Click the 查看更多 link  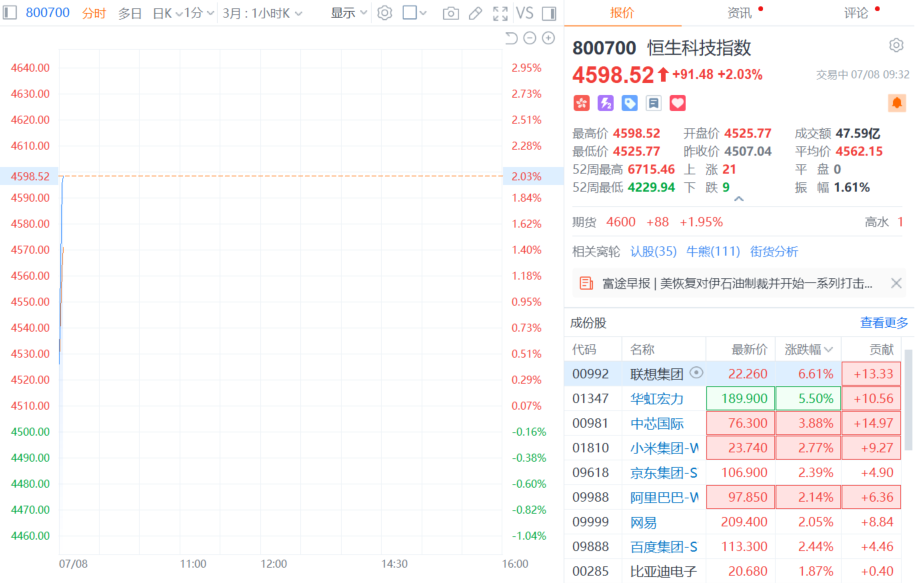click(884, 323)
